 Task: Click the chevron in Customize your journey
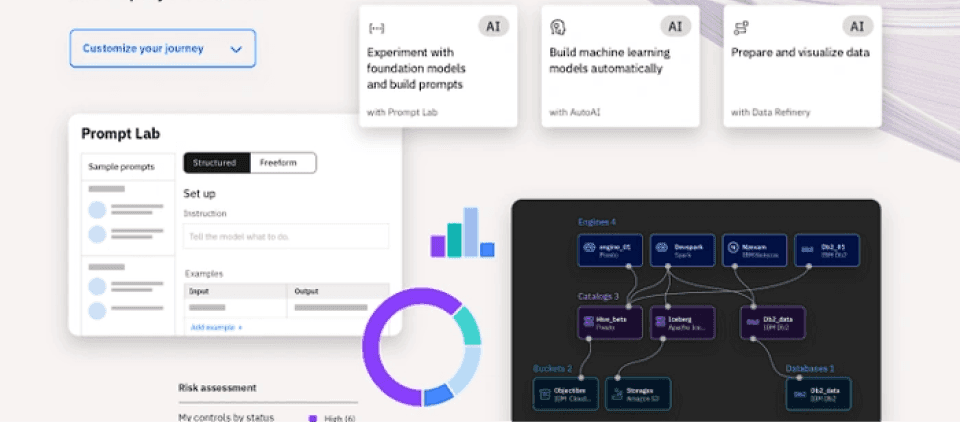pyautogui.click(x=236, y=50)
